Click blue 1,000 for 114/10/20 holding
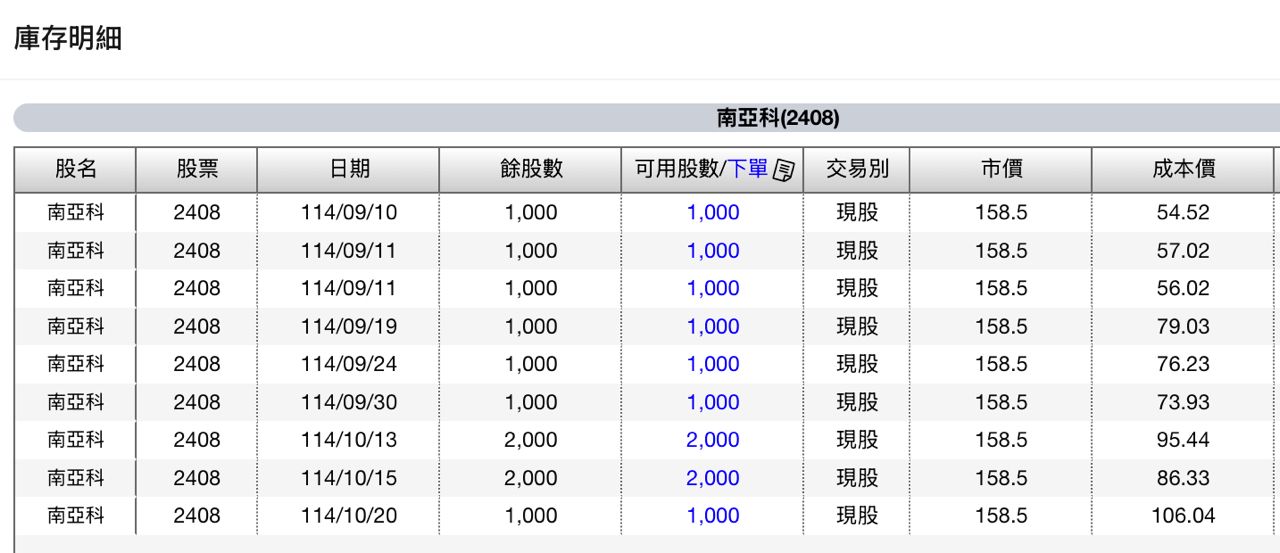 click(712, 517)
